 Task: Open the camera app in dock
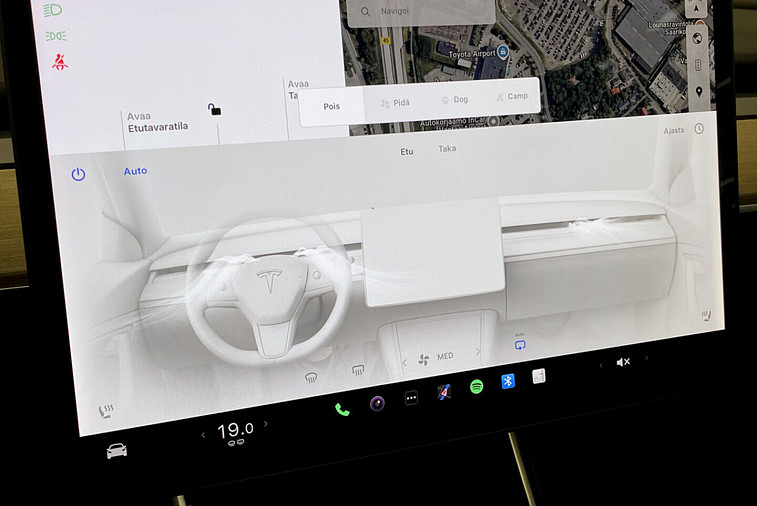pos(377,403)
